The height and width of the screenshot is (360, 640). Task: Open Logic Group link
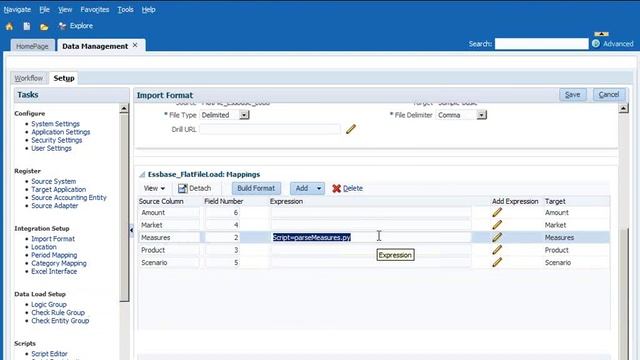pos(49,304)
